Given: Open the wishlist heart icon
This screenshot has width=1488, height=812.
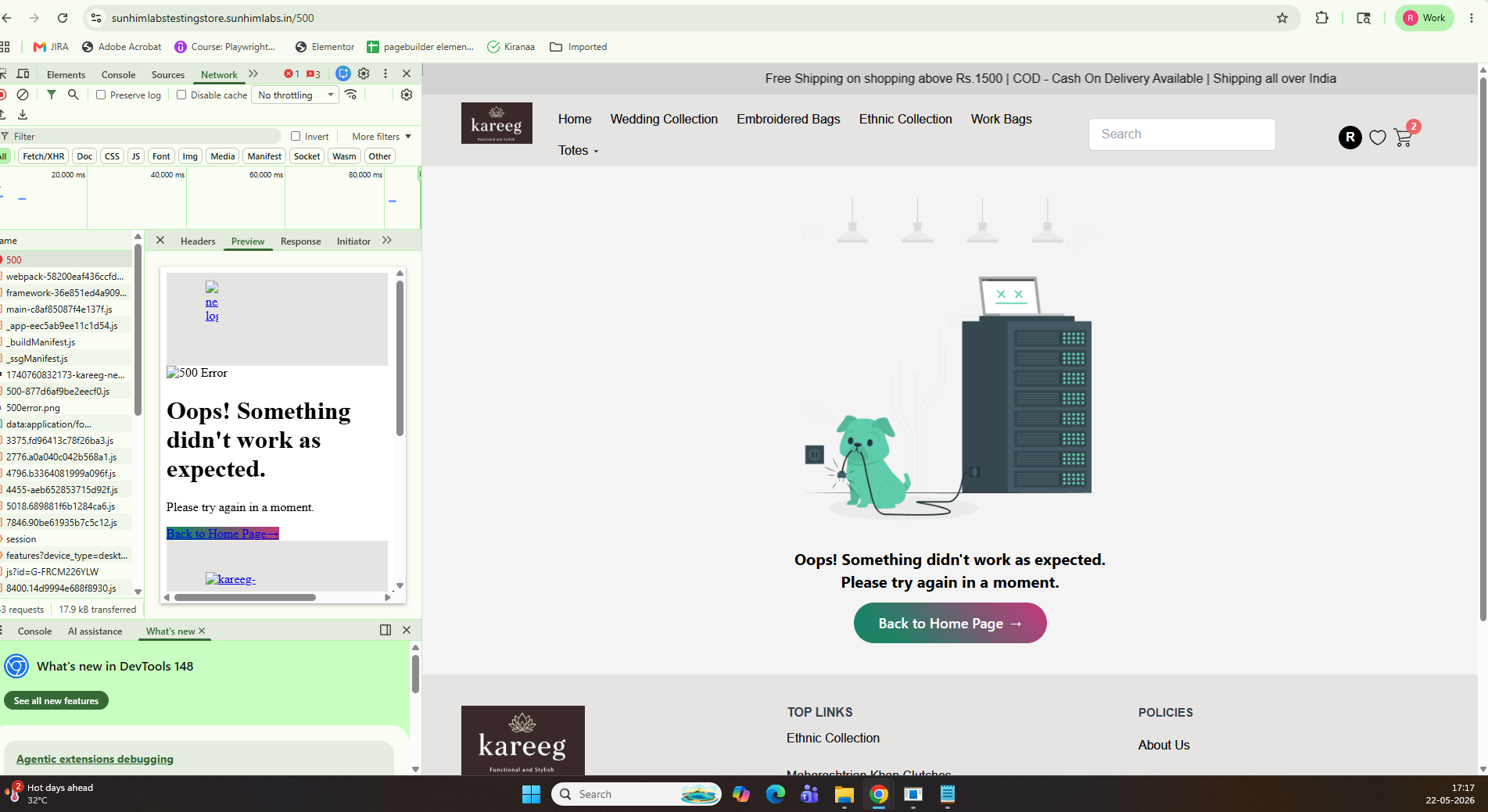Looking at the screenshot, I should tap(1378, 138).
